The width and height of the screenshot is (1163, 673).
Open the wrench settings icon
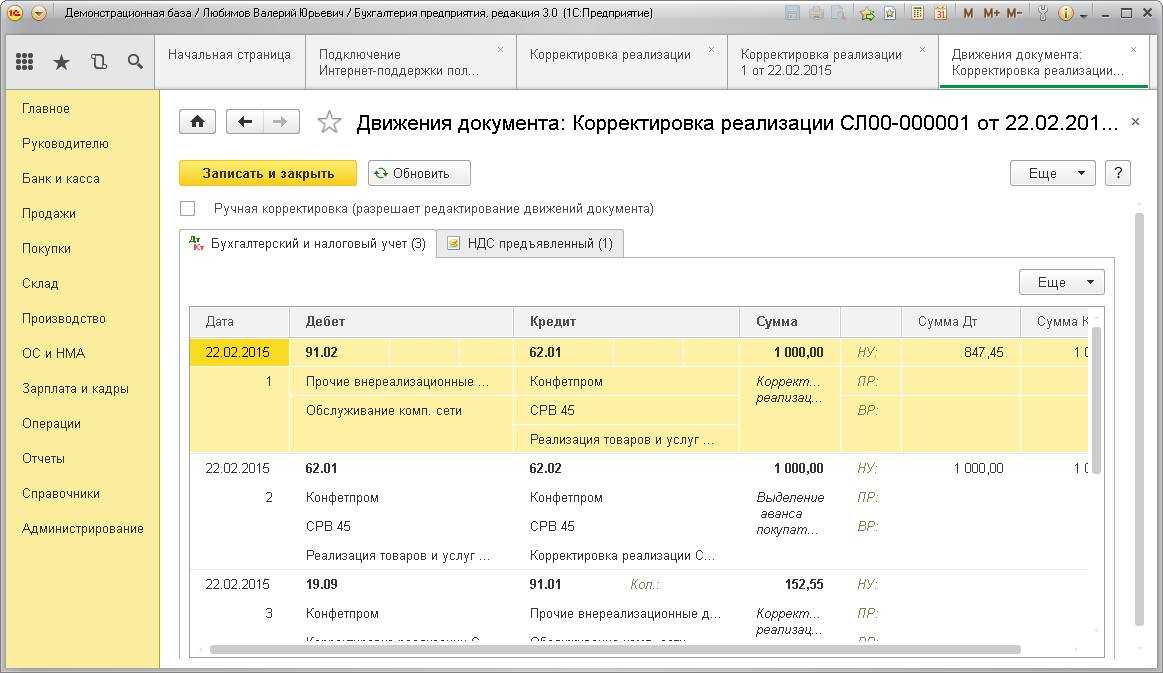1043,14
